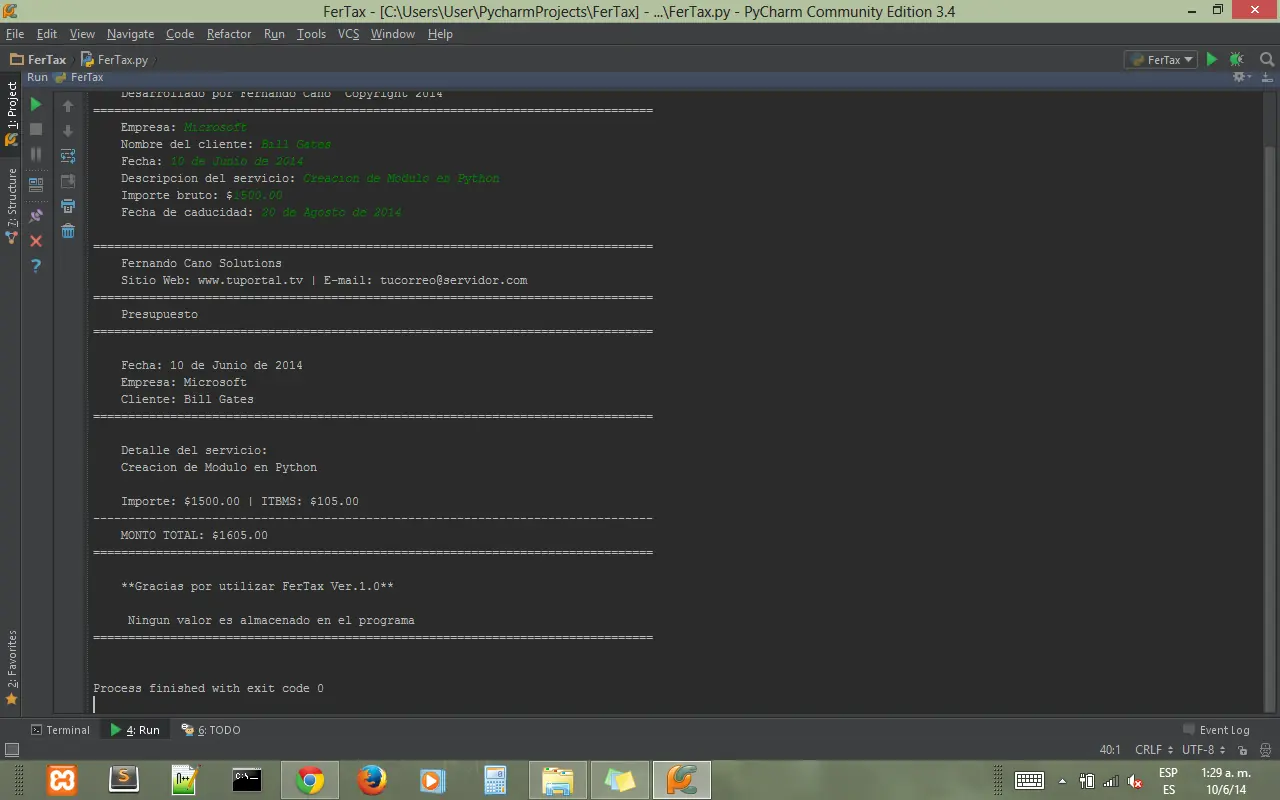Open Run panel gear settings menu

(x=1241, y=77)
